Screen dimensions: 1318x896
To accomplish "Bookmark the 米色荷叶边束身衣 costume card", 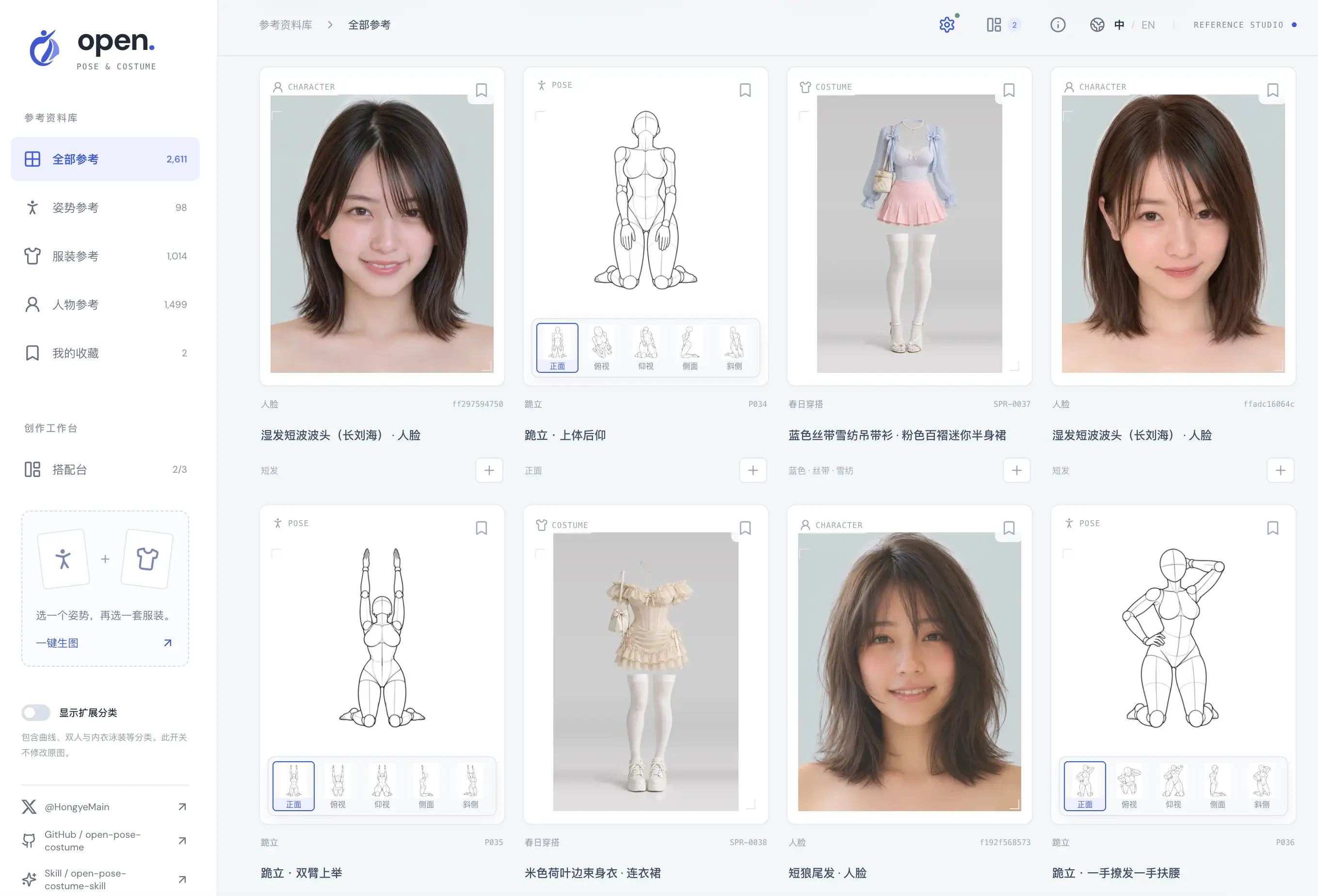I will click(x=745, y=528).
